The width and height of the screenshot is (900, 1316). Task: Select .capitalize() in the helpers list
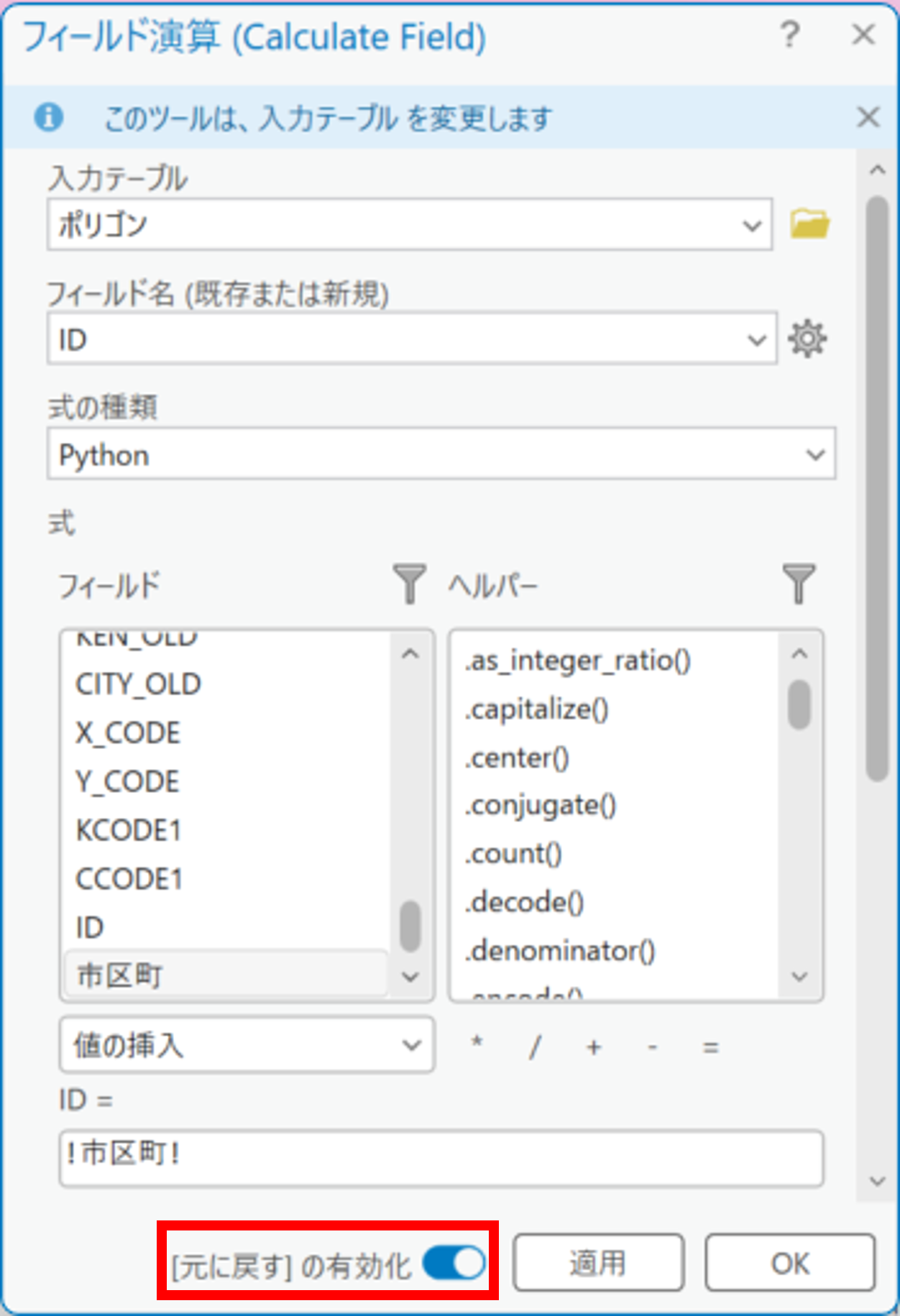tap(537, 709)
